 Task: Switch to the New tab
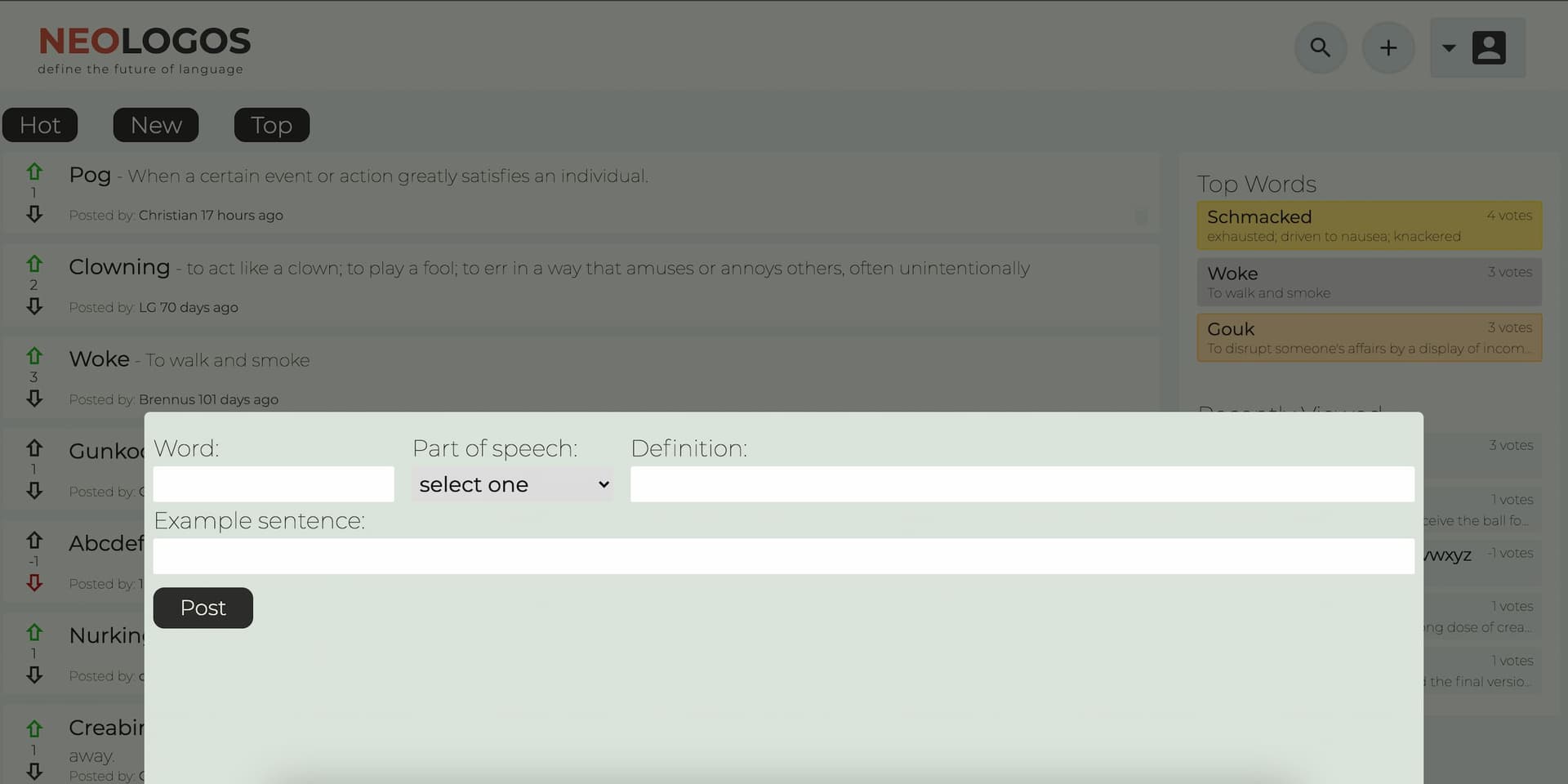(x=156, y=125)
